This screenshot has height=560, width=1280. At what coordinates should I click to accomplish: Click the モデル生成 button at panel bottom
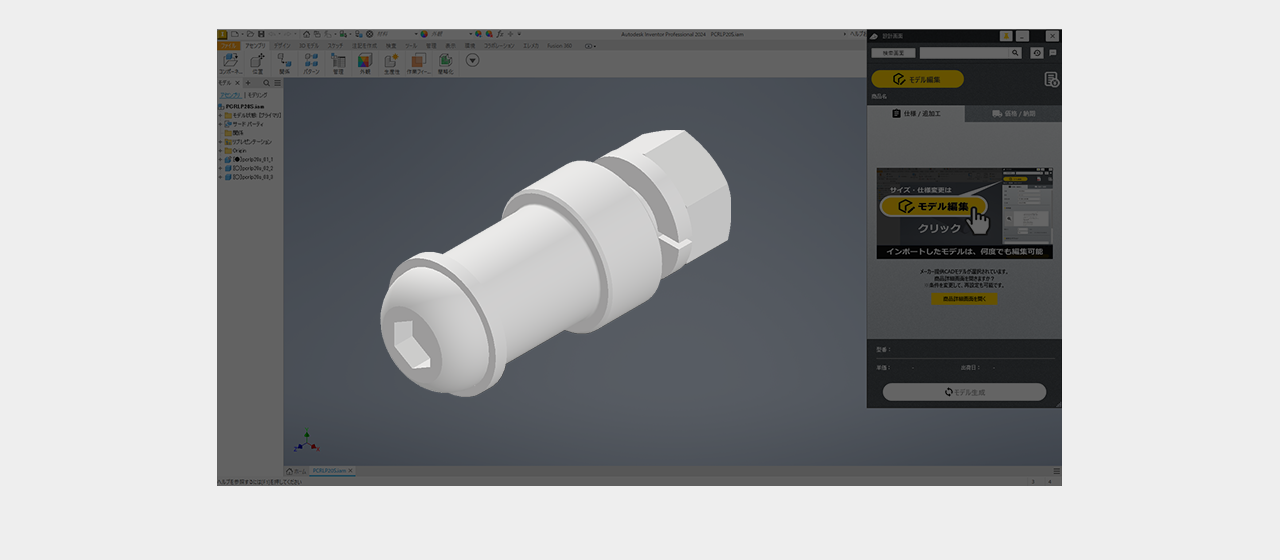[x=964, y=392]
